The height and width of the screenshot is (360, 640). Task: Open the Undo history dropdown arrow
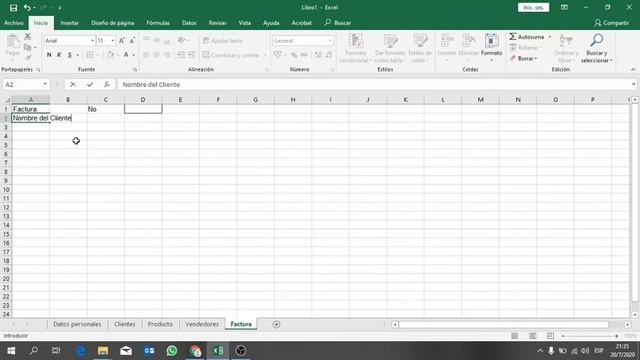[x=34, y=8]
